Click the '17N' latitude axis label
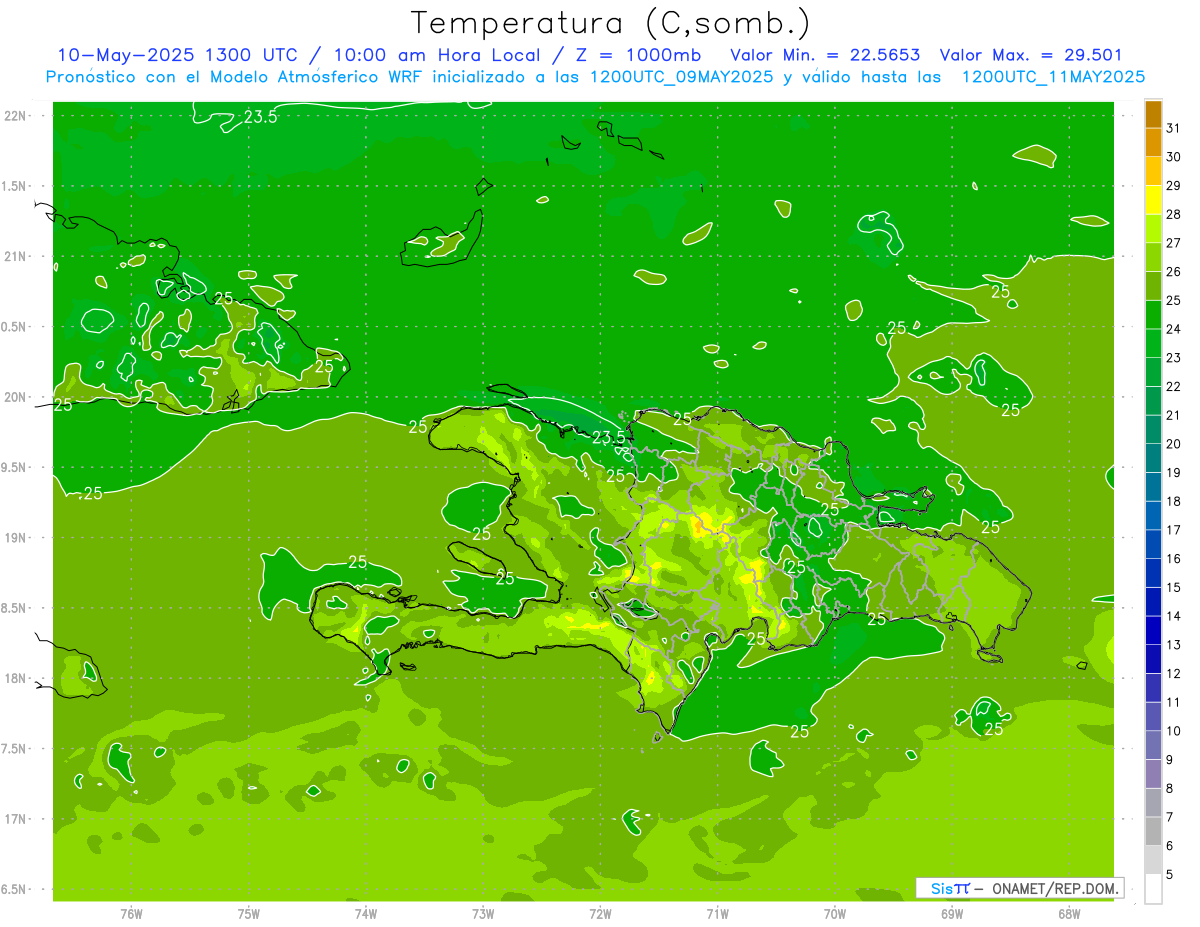Screen dimensions: 1200x927 15,819
